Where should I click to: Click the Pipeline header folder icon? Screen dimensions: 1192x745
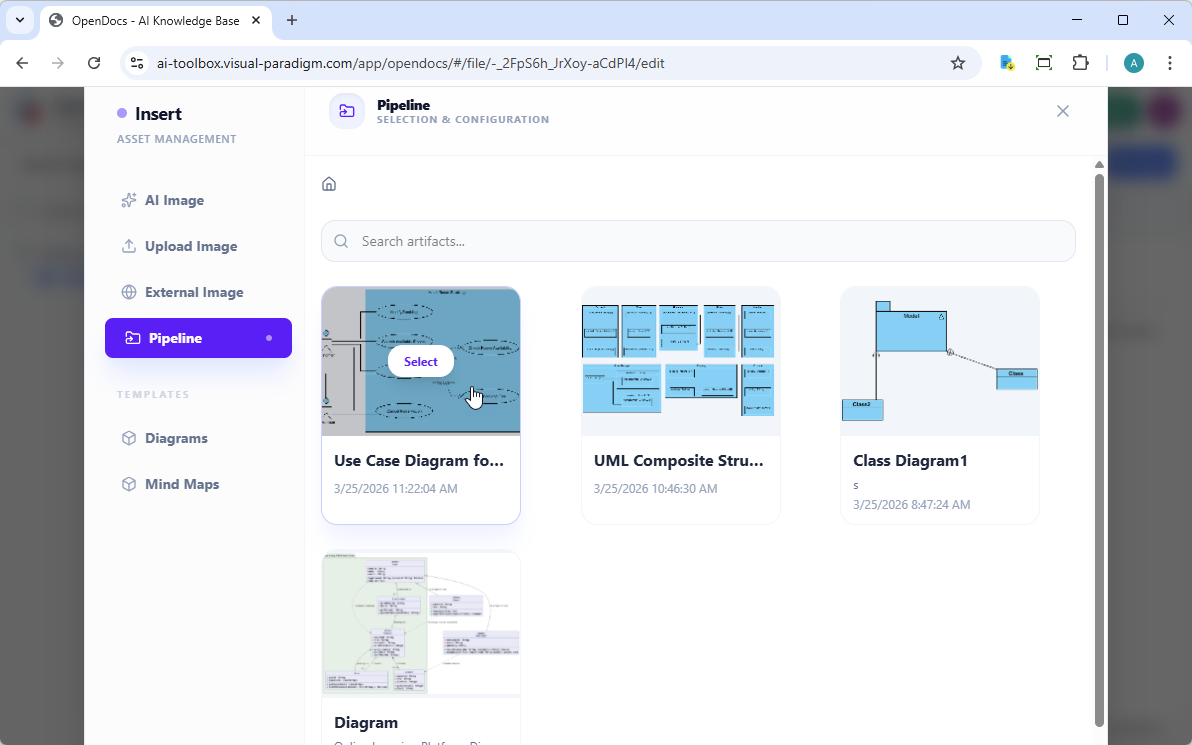coord(346,111)
